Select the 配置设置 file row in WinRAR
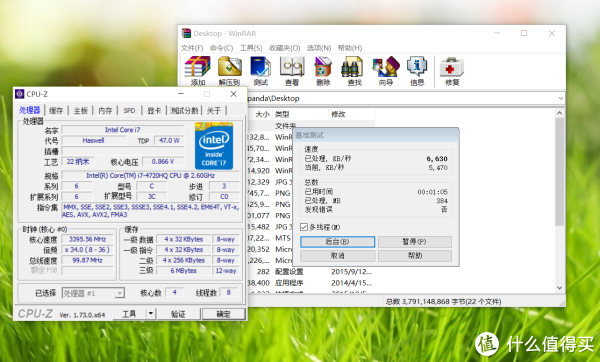600x362 pixels. pos(310,272)
